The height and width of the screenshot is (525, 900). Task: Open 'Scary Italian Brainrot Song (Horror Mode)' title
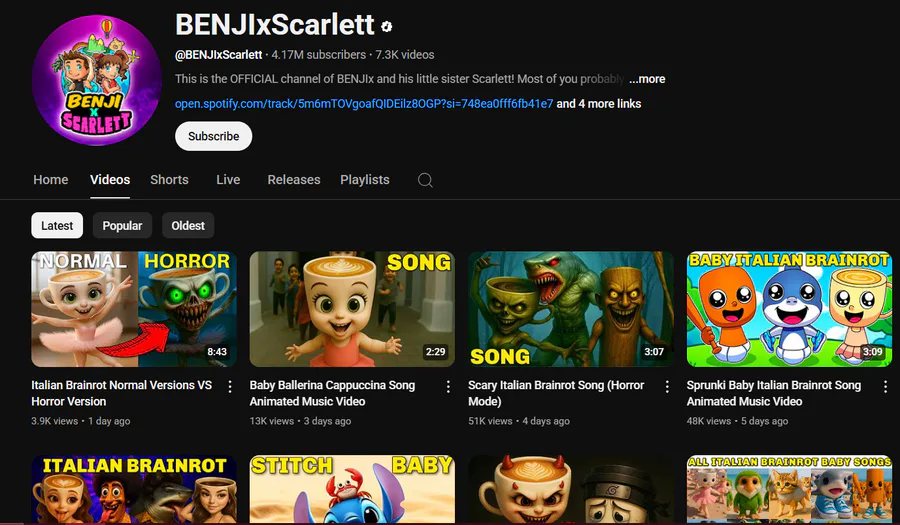pyautogui.click(x=556, y=393)
